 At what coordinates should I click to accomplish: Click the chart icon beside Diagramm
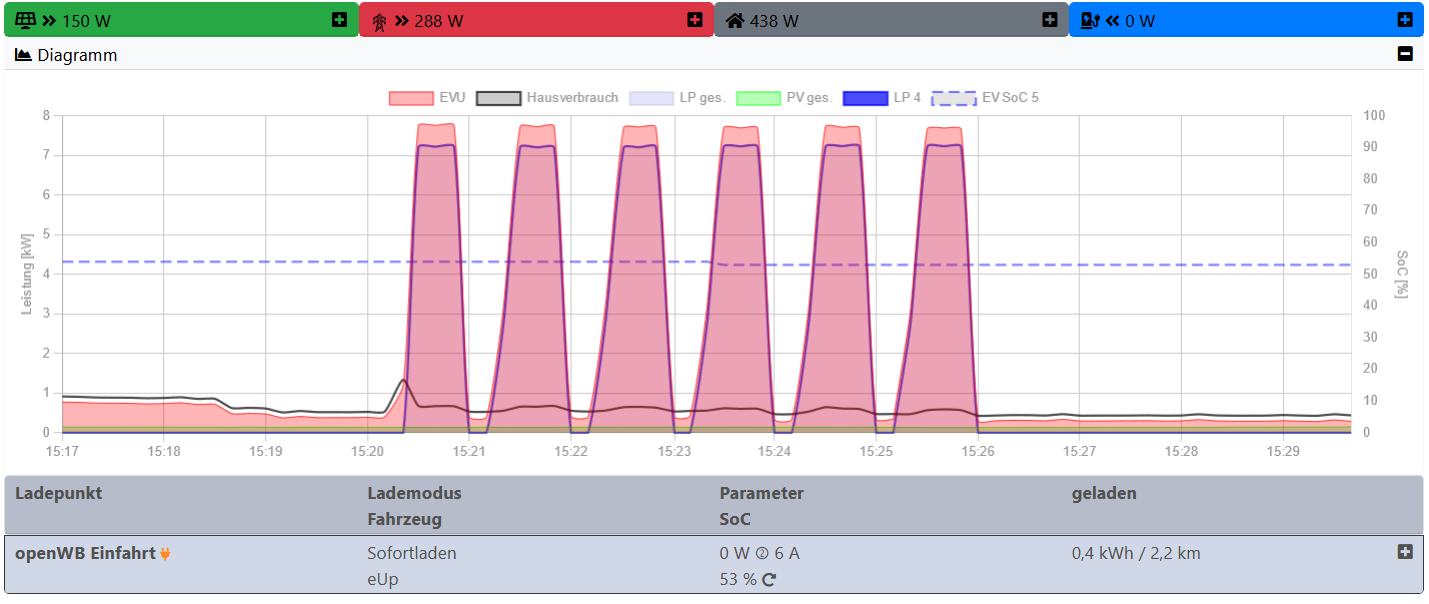(x=24, y=55)
